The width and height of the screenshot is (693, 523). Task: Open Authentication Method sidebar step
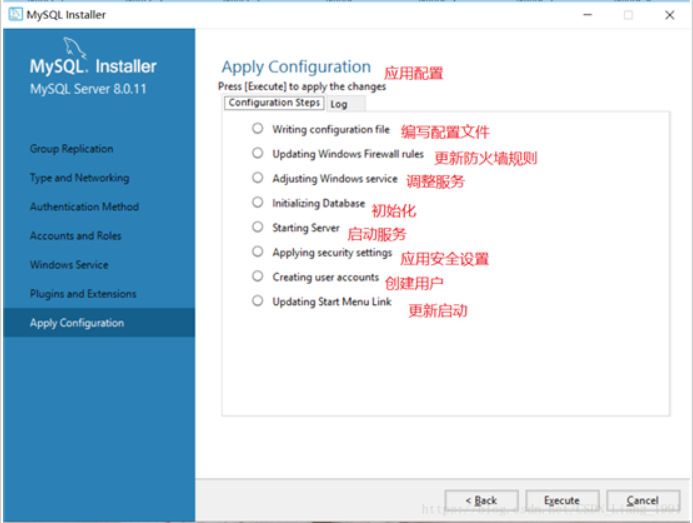84,206
